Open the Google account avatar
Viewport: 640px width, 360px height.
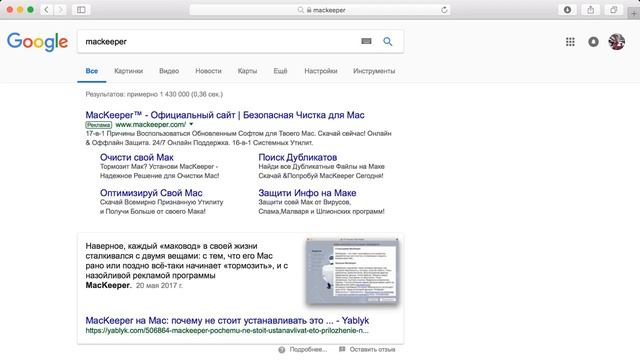(616, 42)
